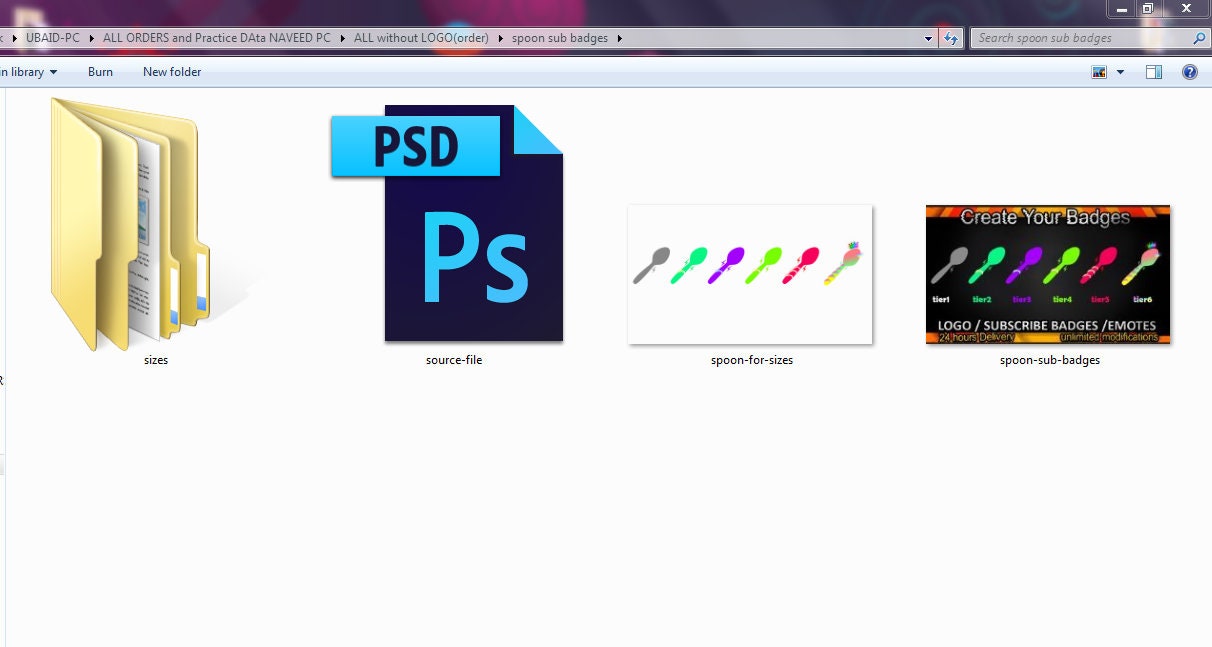
Task: Open Windows Explorer Help
Action: 1189,71
